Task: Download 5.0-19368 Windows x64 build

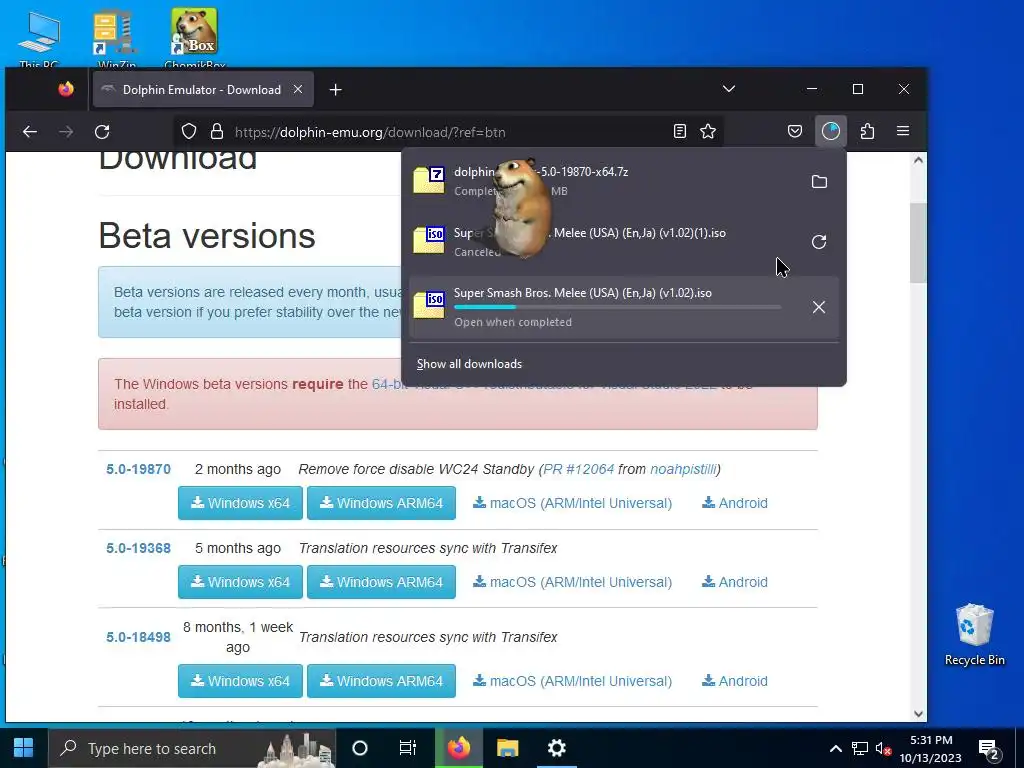Action: point(240,582)
